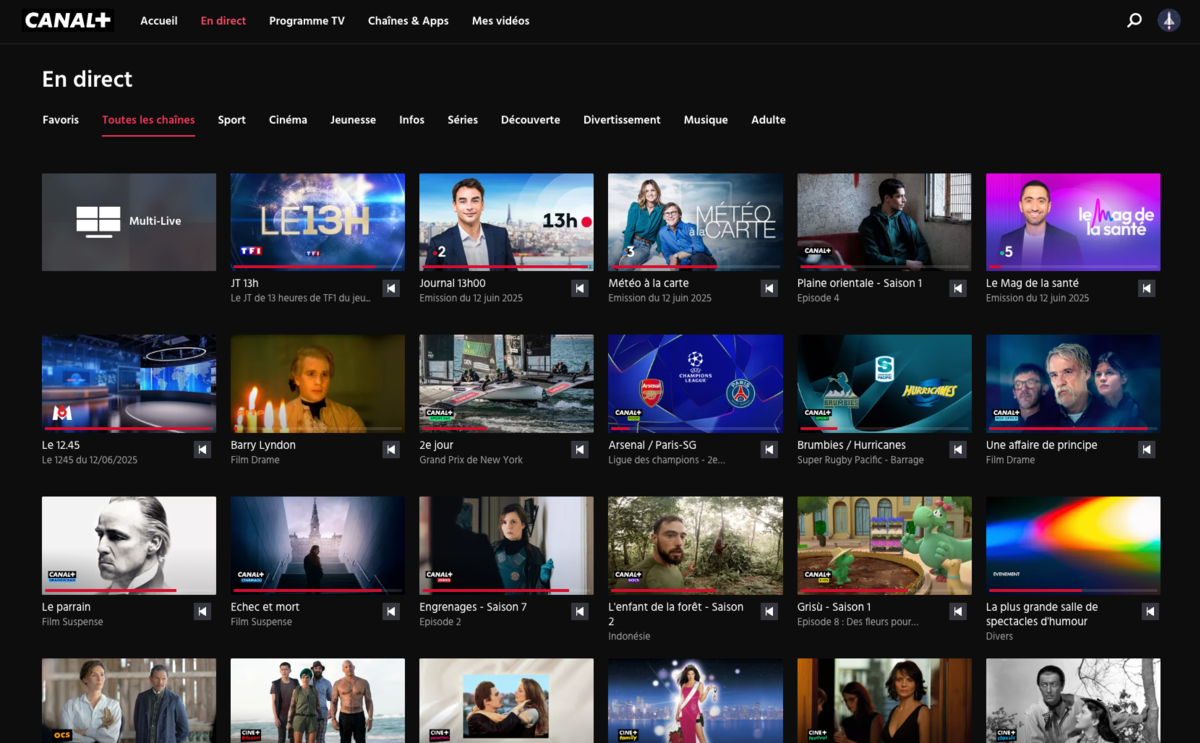
Task: Restart Le Mag de la santé
Action: [1147, 288]
